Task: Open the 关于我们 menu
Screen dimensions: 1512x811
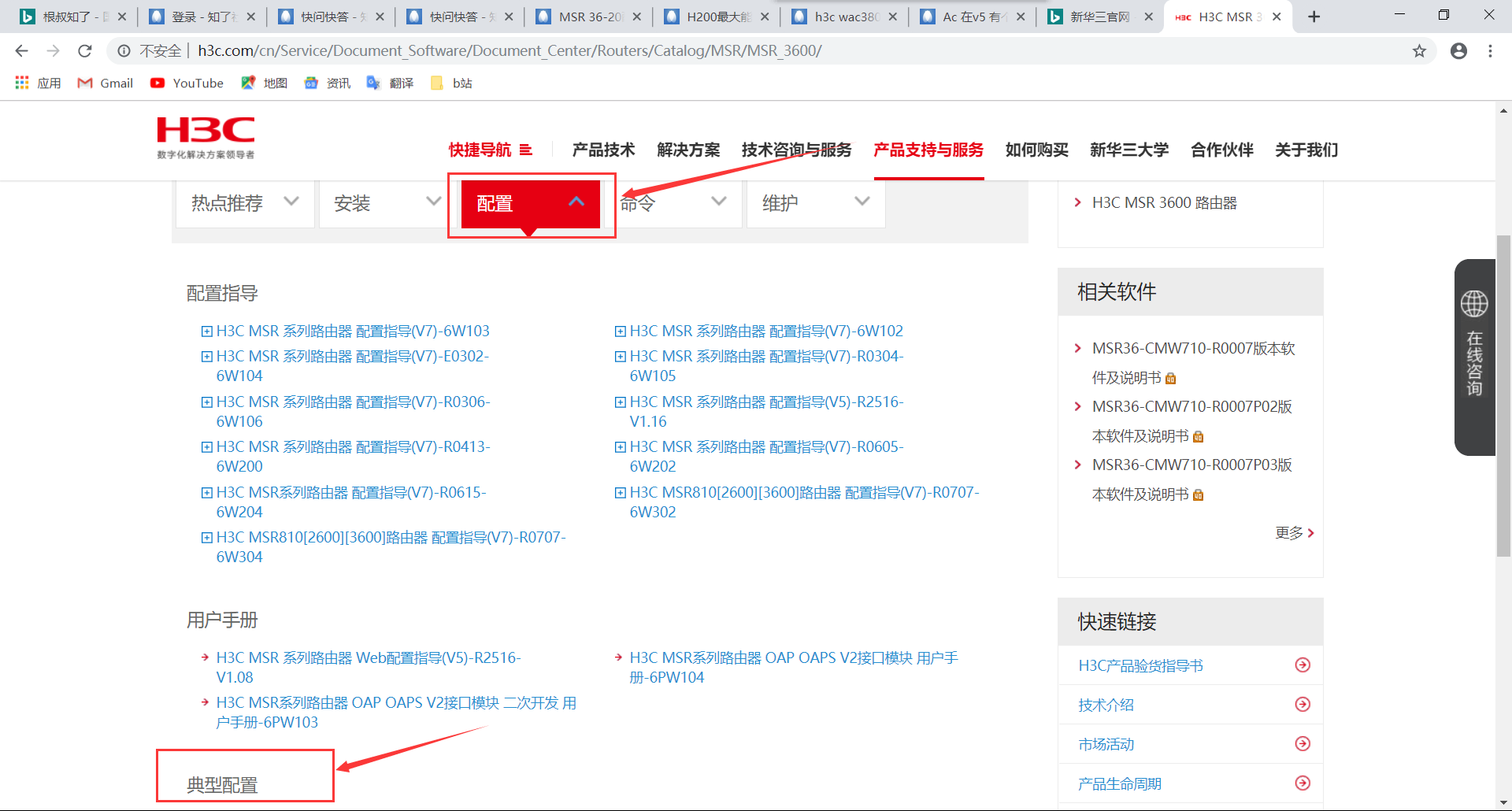Action: pos(1306,150)
